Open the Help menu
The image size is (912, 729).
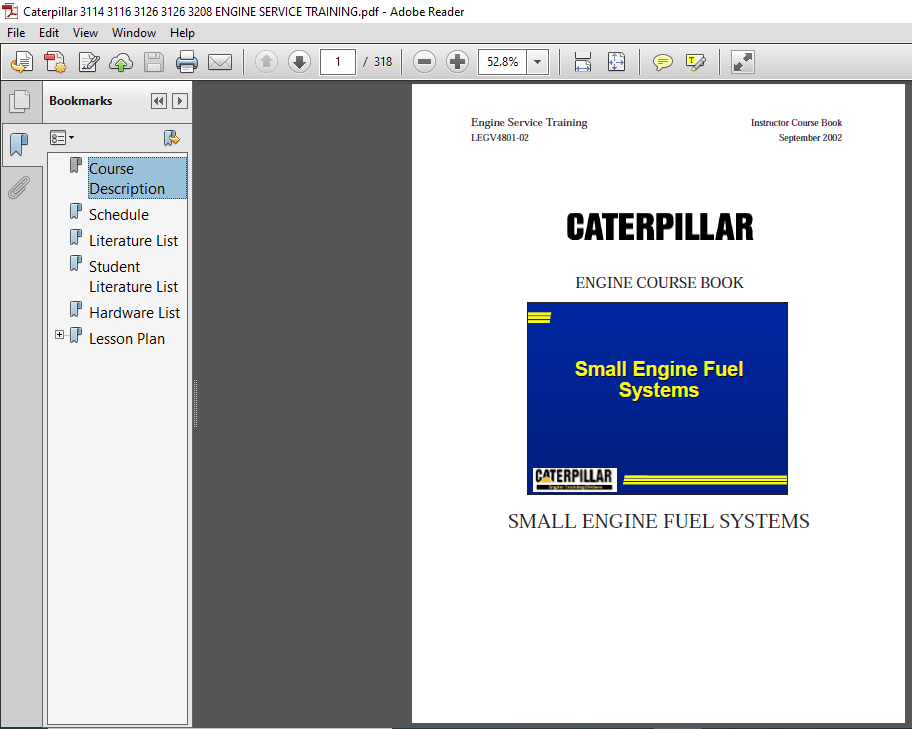point(182,33)
